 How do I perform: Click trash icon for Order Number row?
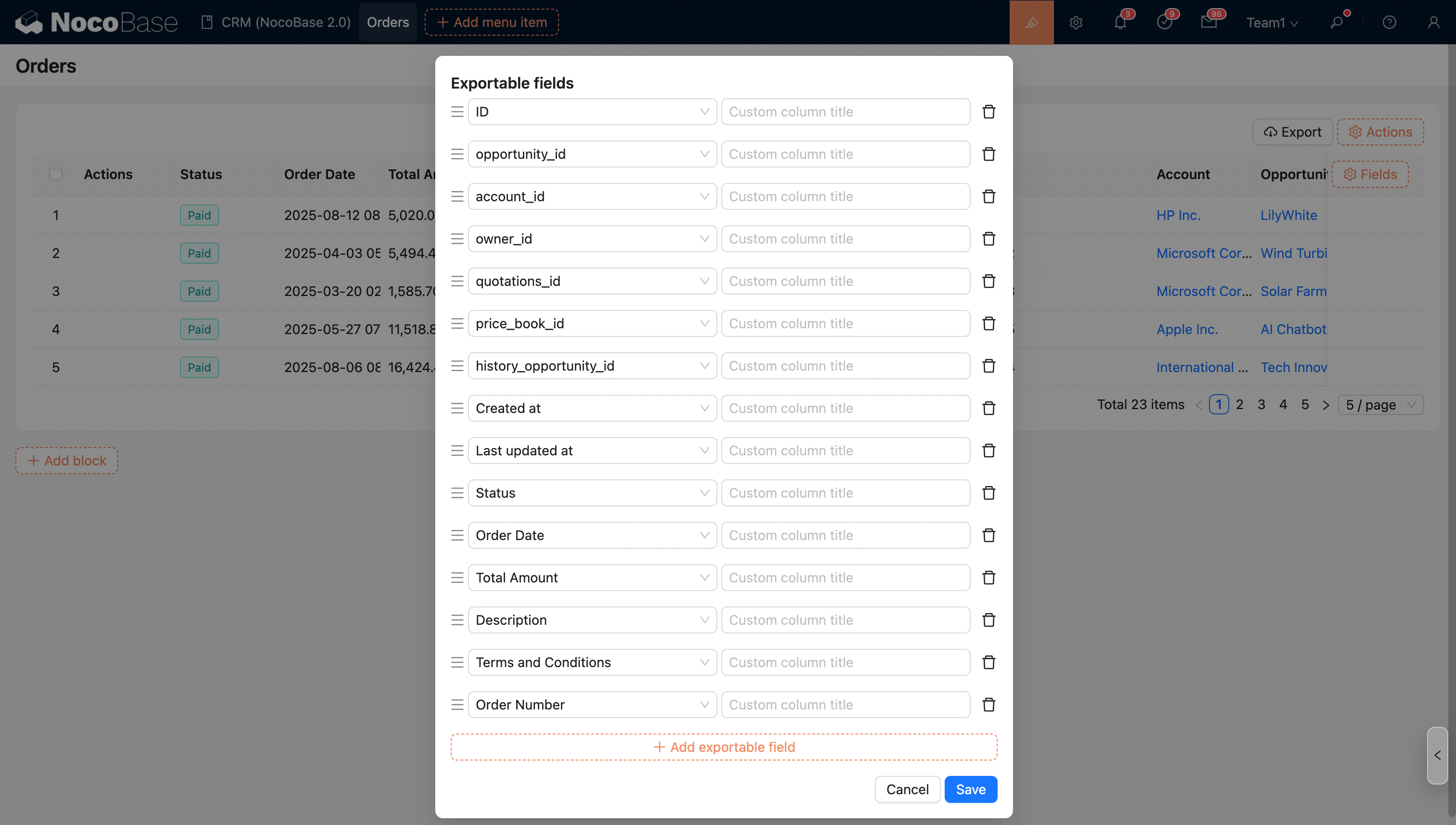[988, 704]
